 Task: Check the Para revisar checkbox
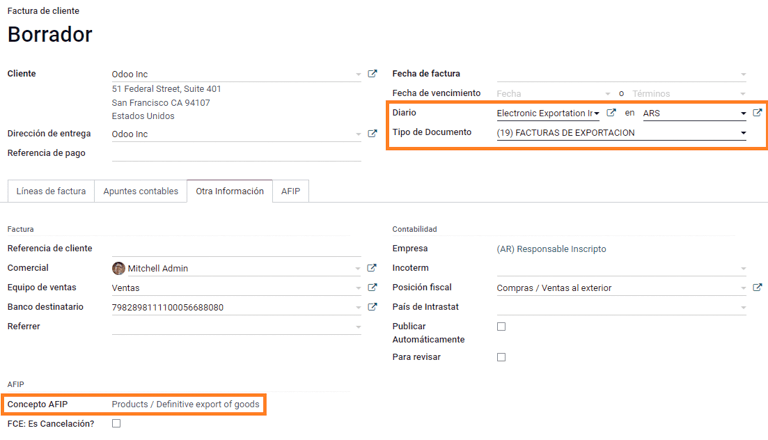(501, 357)
